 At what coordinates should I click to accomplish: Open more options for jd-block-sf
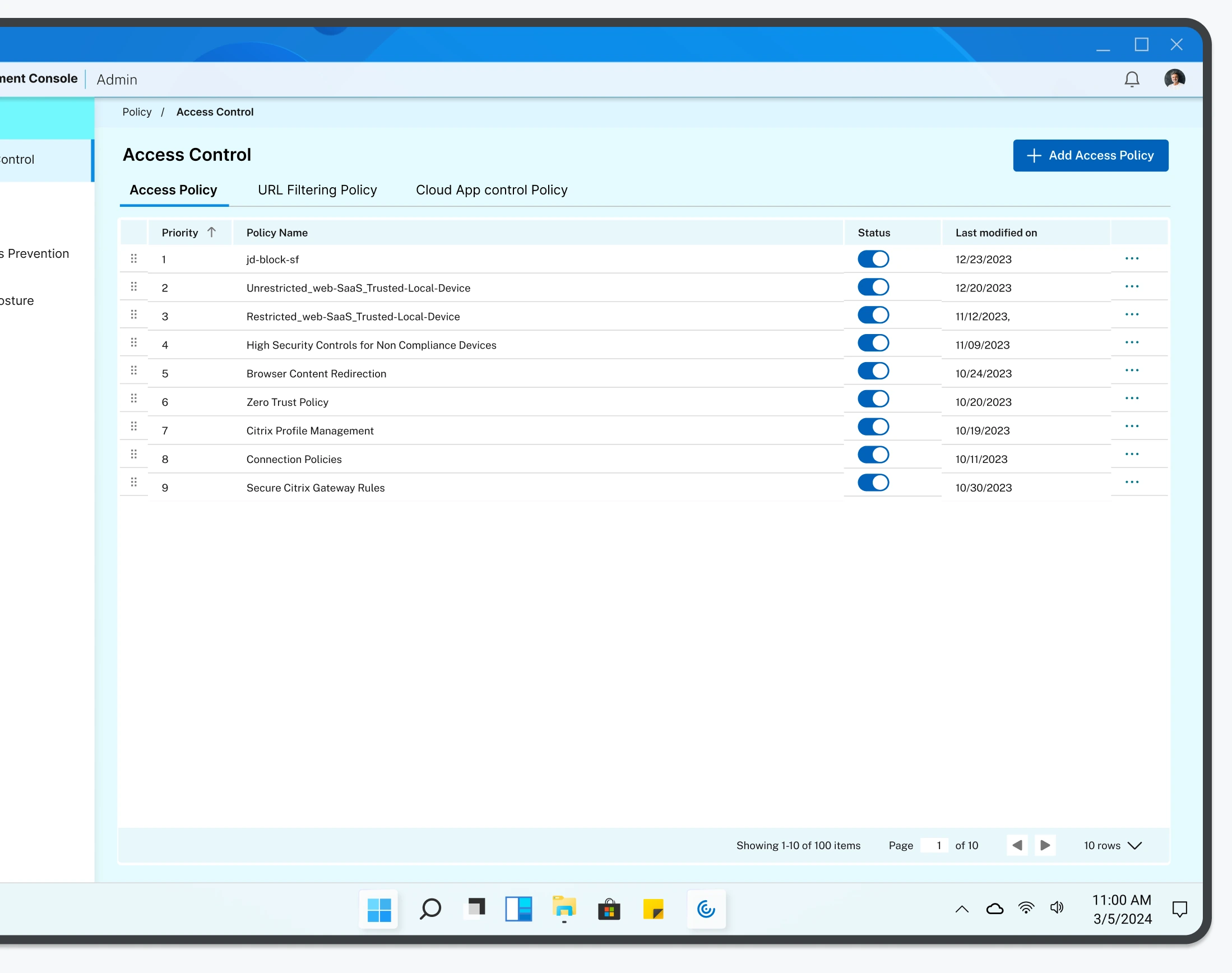pyautogui.click(x=1132, y=258)
